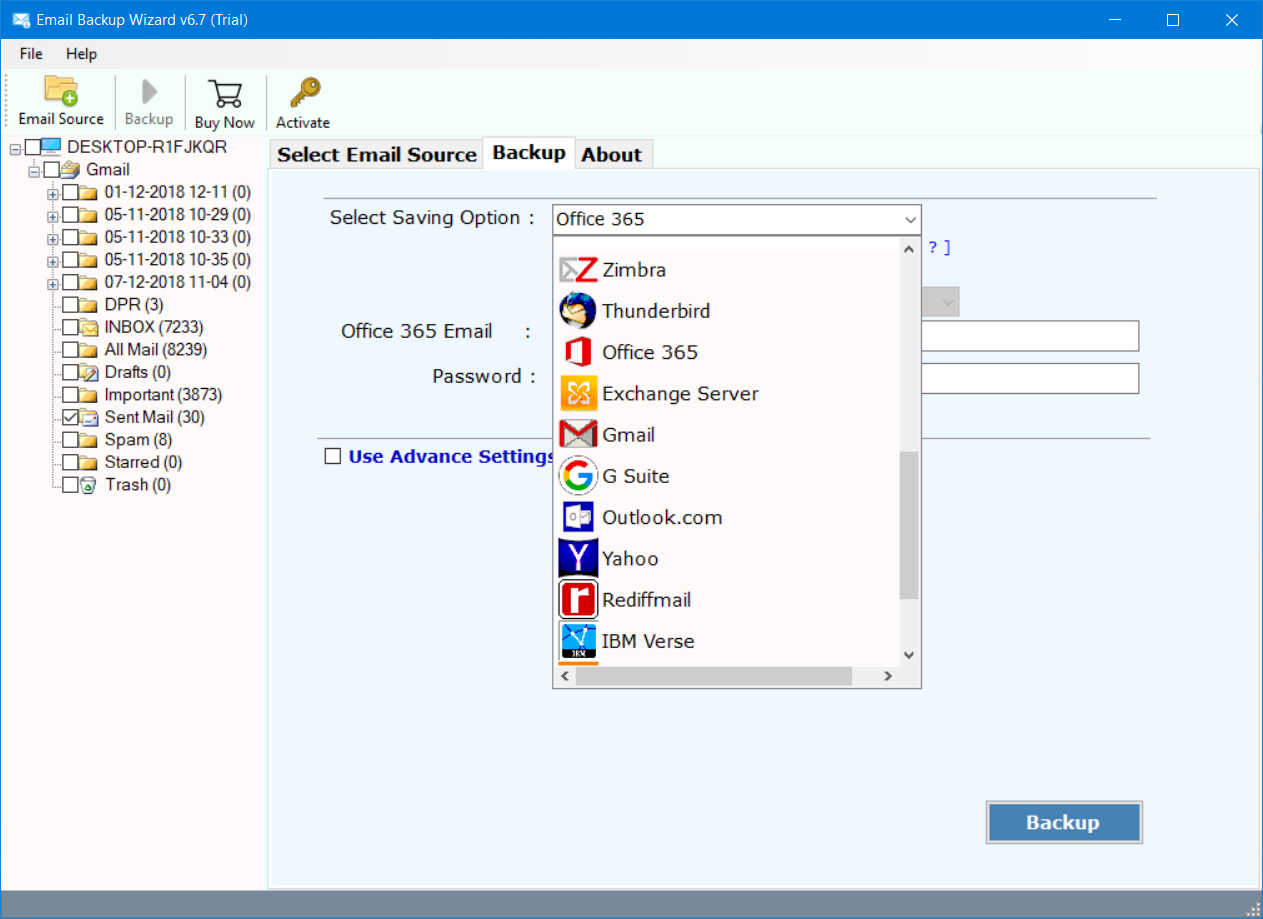Image resolution: width=1263 pixels, height=919 pixels.
Task: Select the Starred (0) folder label
Action: tap(144, 462)
